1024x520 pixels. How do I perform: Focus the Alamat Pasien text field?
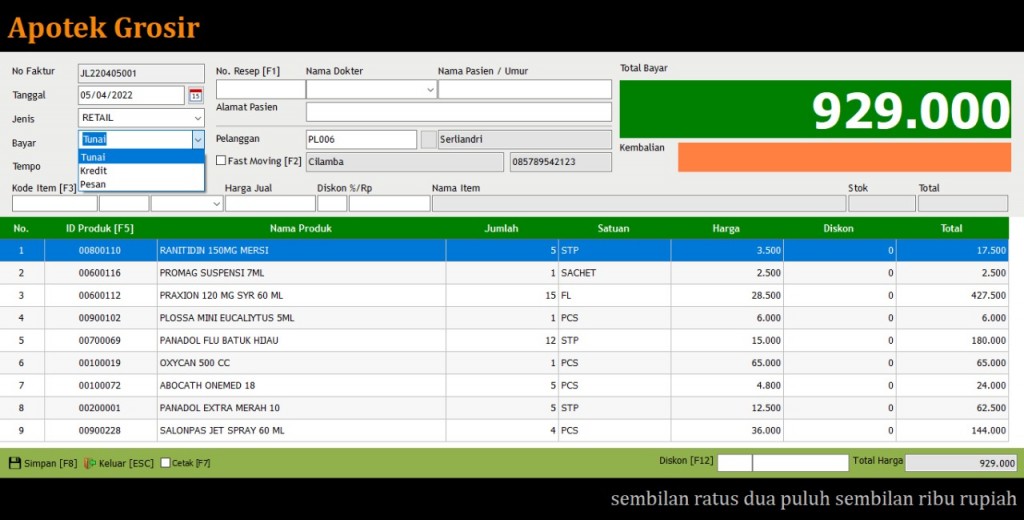tap(458, 112)
